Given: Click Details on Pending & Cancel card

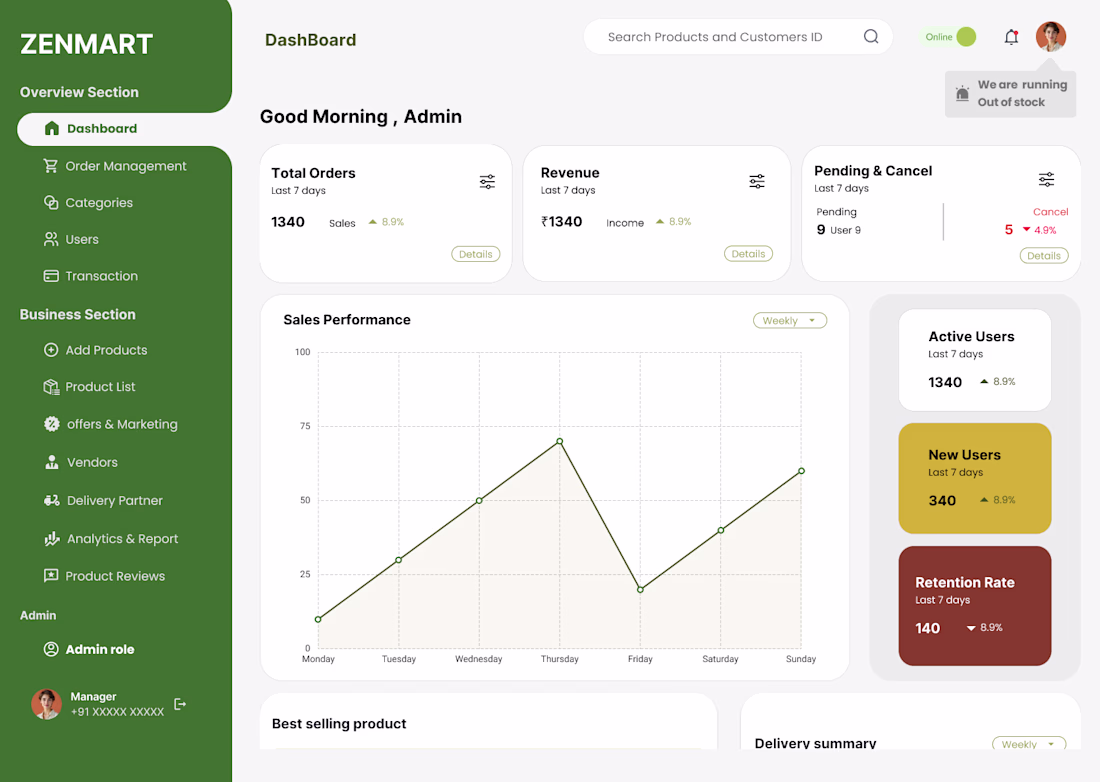Looking at the screenshot, I should (1044, 255).
